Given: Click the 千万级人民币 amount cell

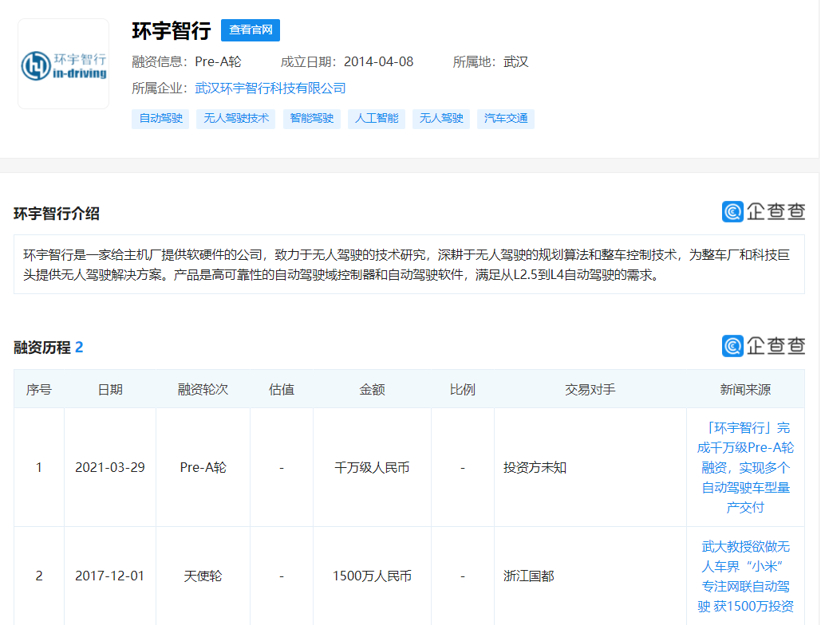Looking at the screenshot, I should [x=372, y=467].
